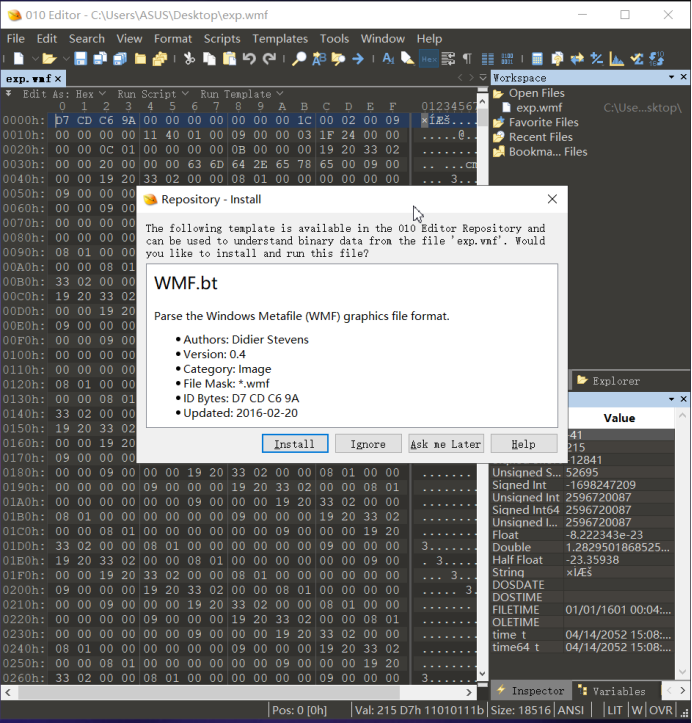Switch to the Explorer tab
The height and width of the screenshot is (723, 692).
609,381
